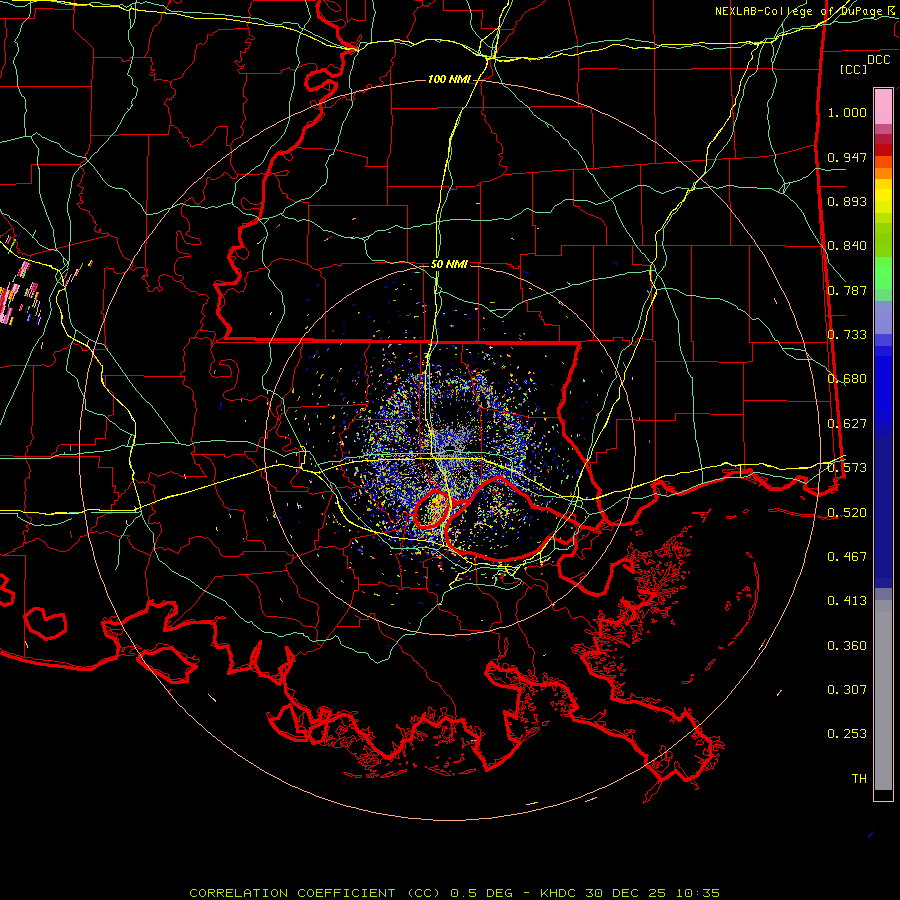
Task: Select the 0.787 legend value
Action: pos(847,290)
